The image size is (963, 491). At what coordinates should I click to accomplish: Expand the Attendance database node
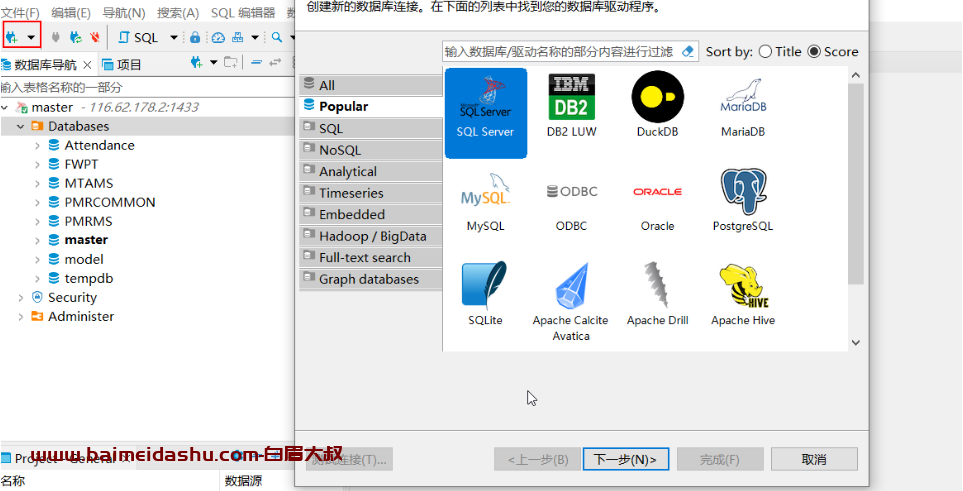tap(38, 146)
